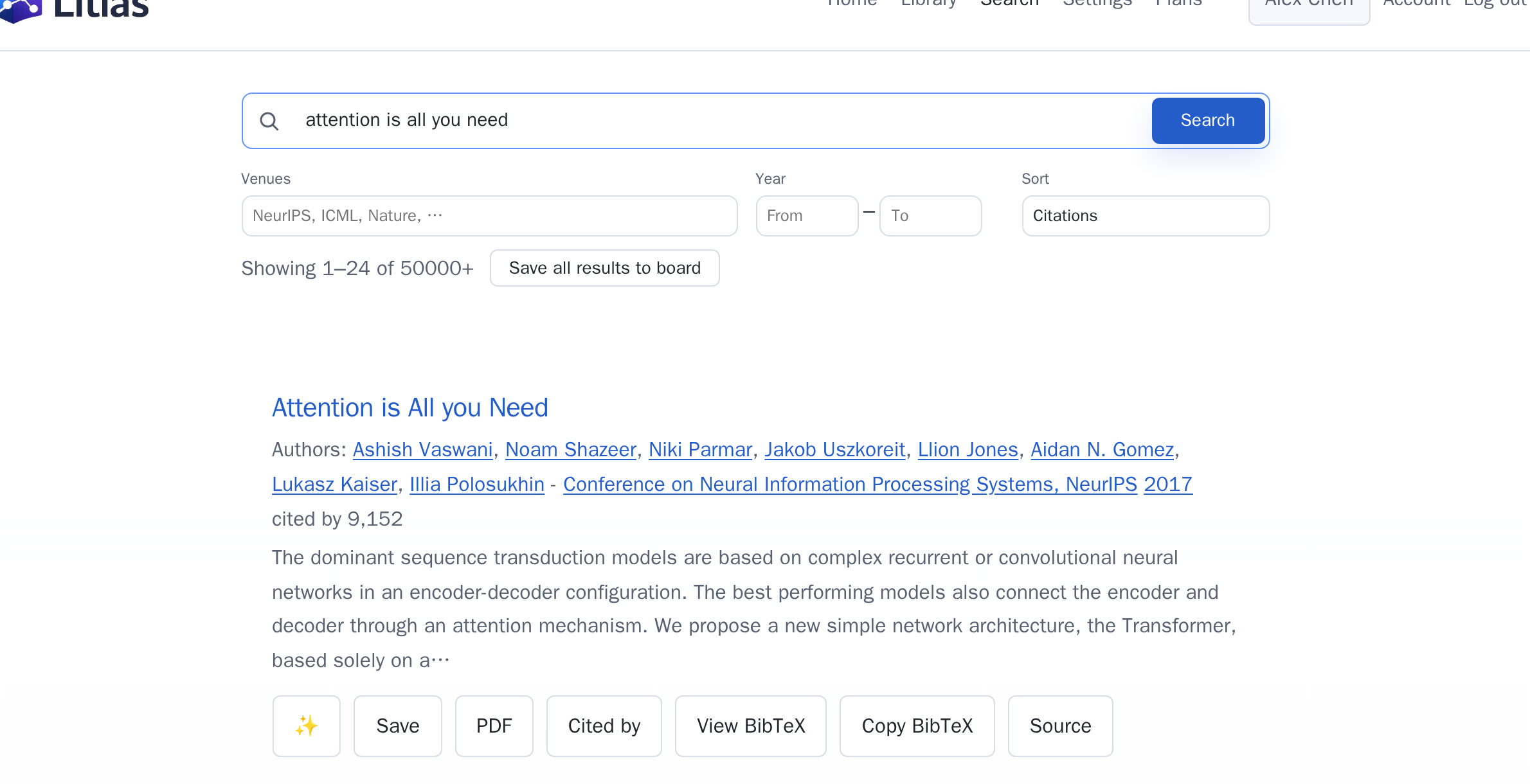Click the Litlas logo icon
1530x784 pixels.
coord(21,10)
